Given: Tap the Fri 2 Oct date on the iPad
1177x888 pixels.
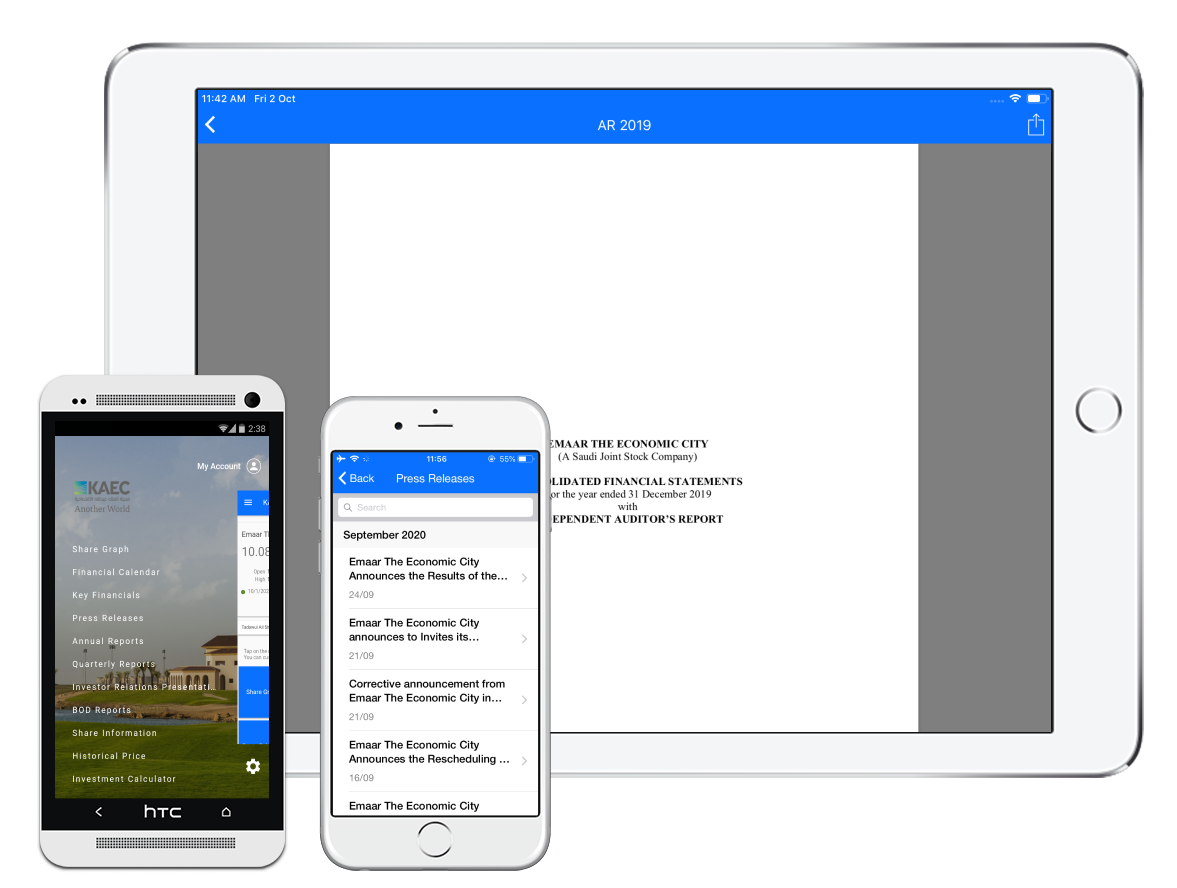Looking at the screenshot, I should point(275,98).
